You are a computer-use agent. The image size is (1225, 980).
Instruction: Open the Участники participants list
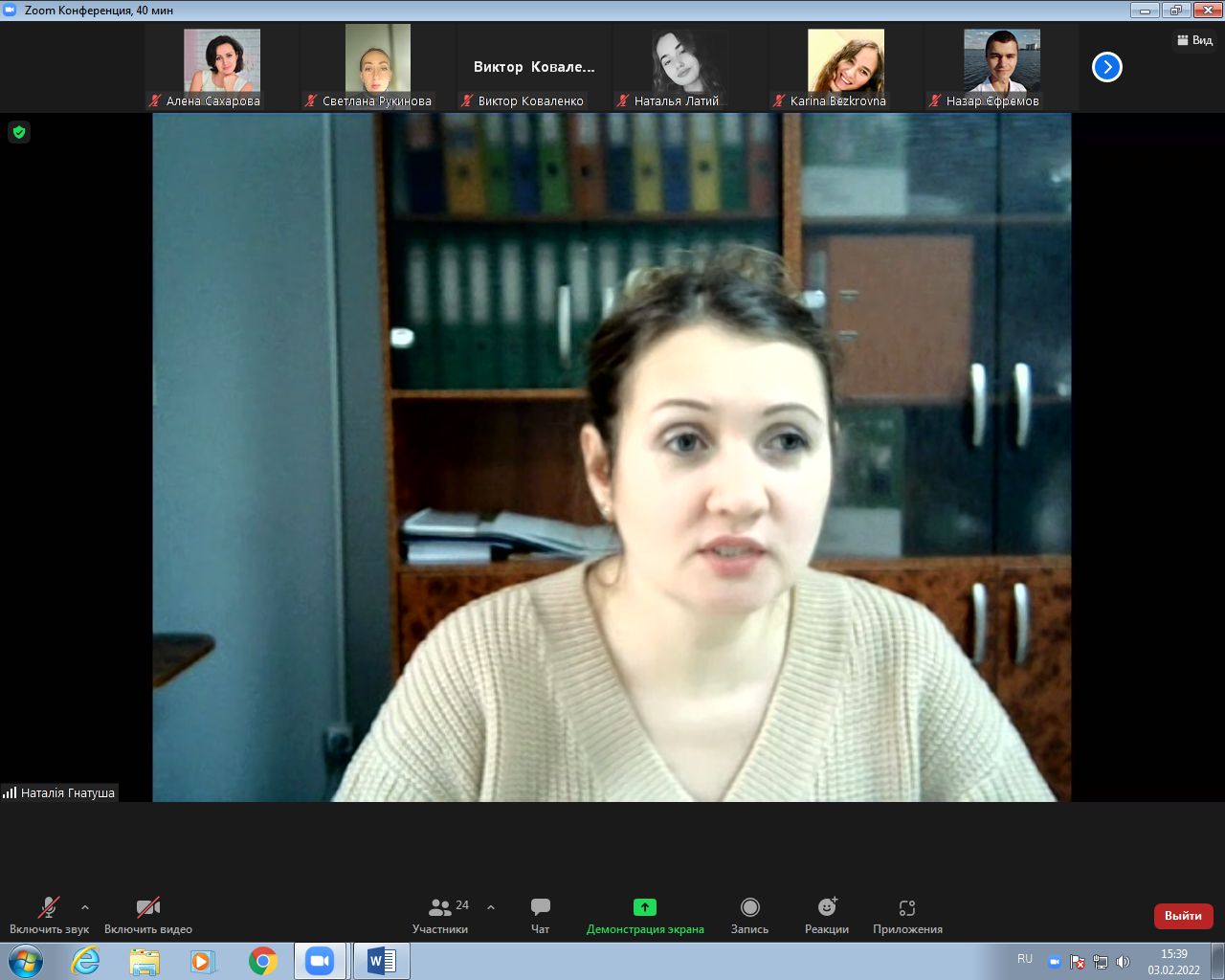[440, 914]
